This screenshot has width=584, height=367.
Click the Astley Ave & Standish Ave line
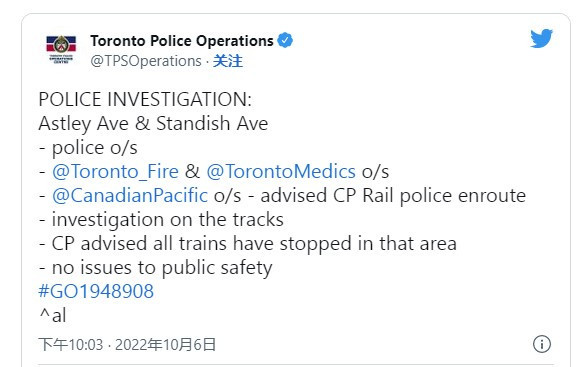153,124
